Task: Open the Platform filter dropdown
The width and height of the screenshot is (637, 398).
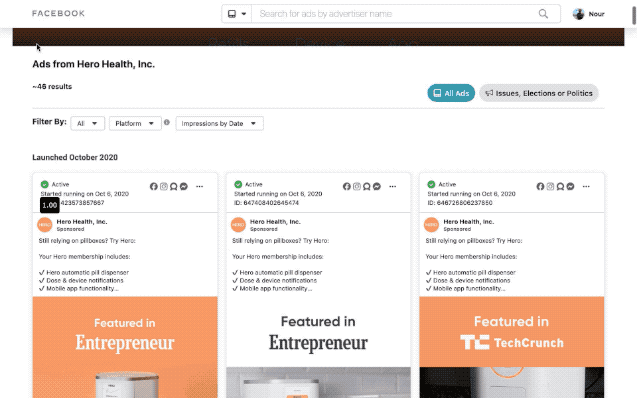Action: click(x=135, y=123)
